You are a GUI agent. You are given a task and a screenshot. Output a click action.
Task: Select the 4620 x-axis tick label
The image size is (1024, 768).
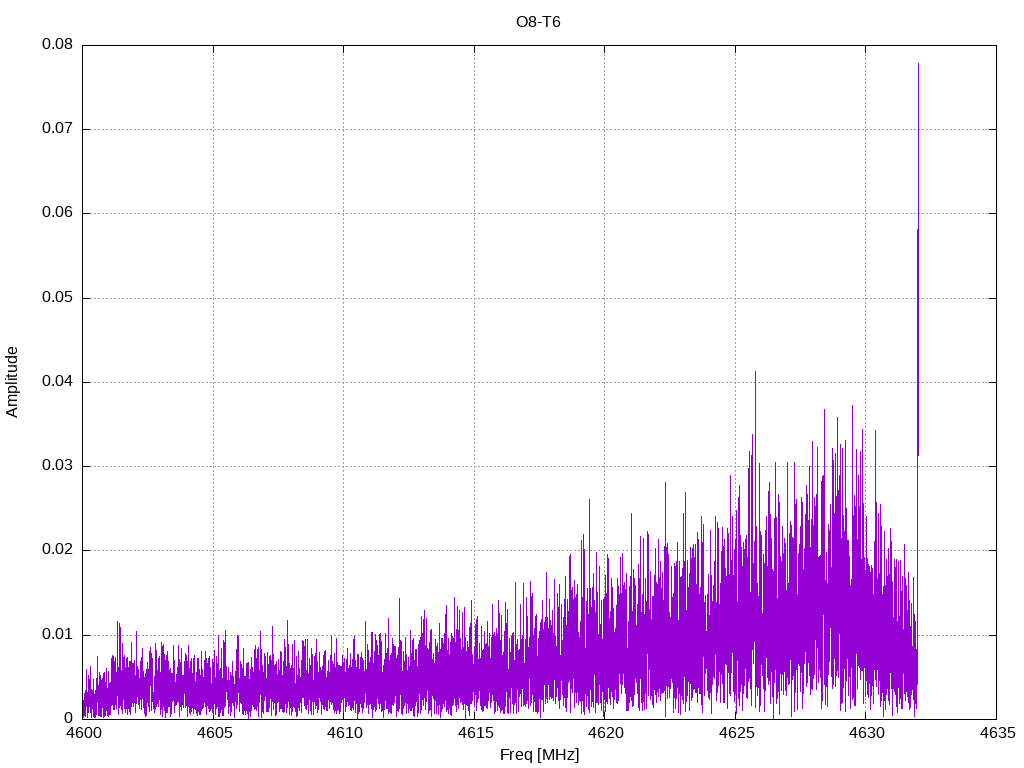point(604,735)
